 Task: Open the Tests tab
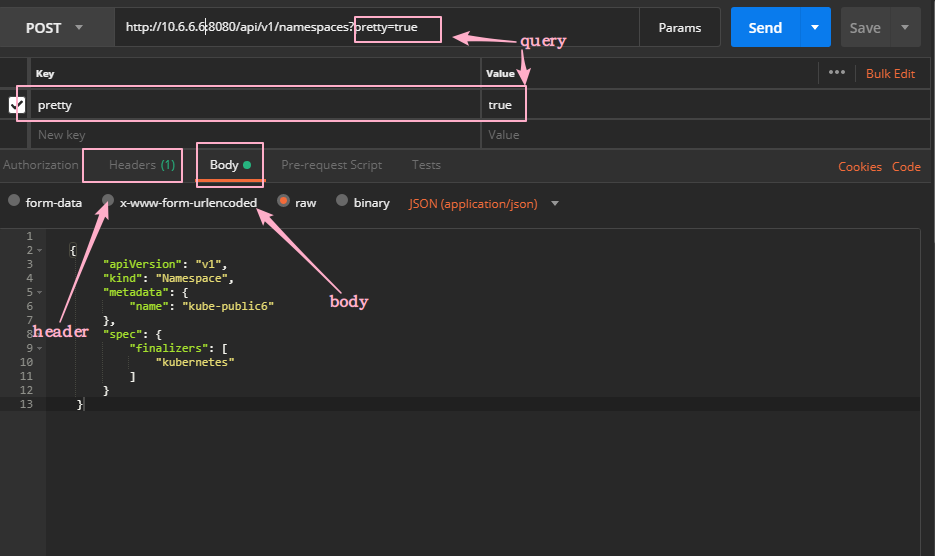tap(426, 165)
